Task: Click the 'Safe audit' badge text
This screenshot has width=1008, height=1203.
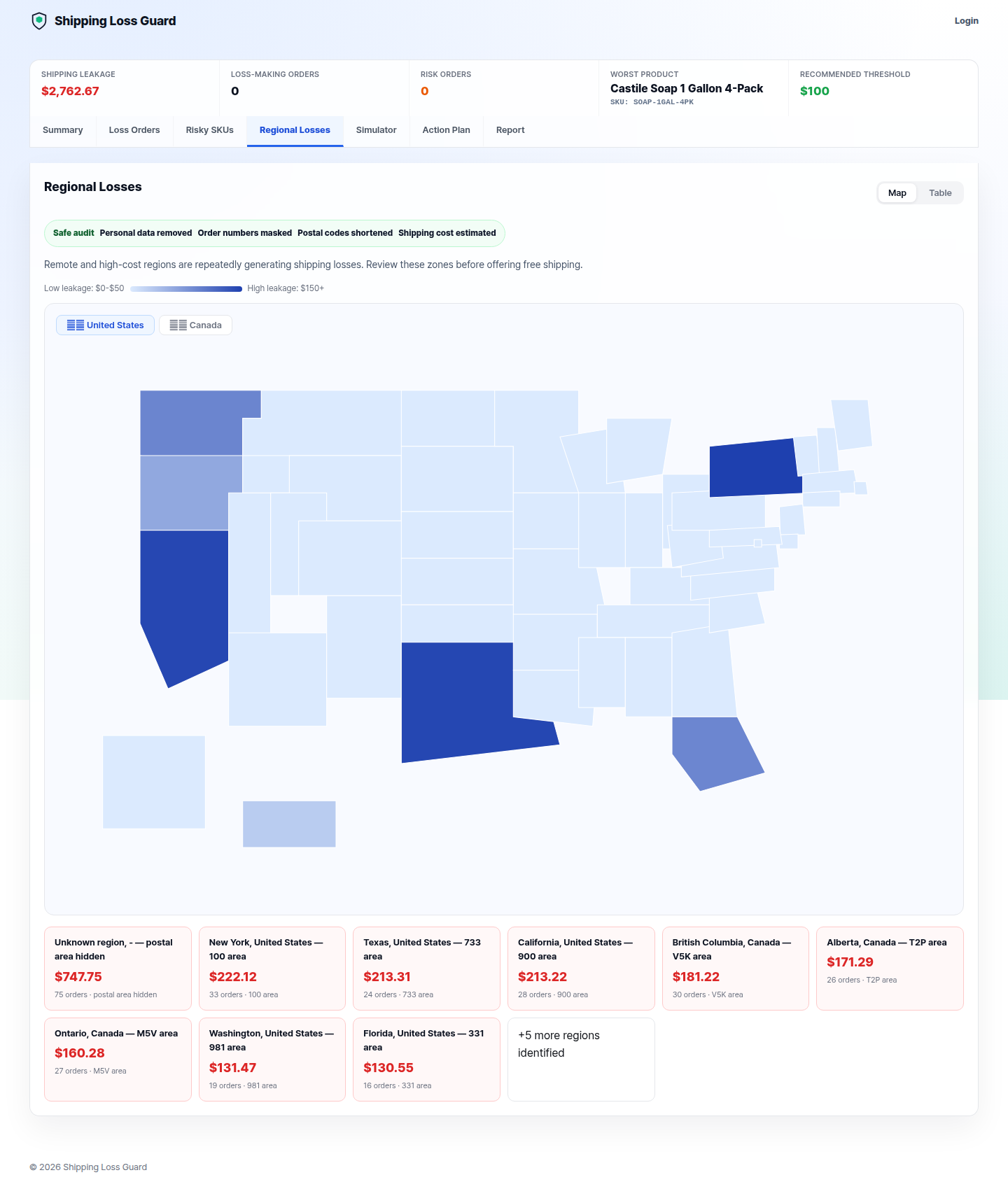Action: coord(73,233)
